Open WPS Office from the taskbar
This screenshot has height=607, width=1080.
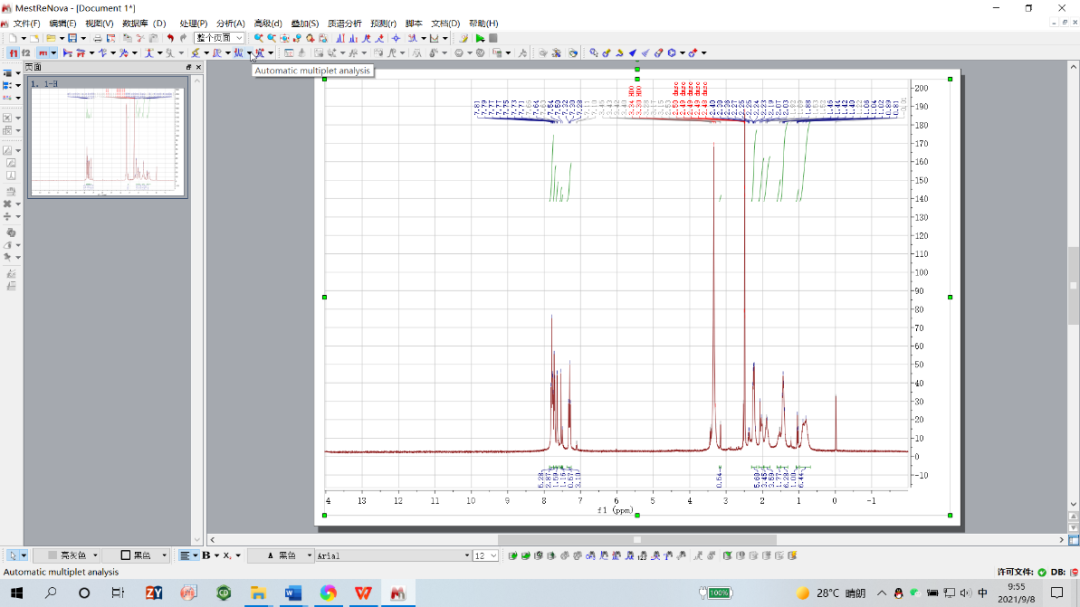[x=363, y=593]
